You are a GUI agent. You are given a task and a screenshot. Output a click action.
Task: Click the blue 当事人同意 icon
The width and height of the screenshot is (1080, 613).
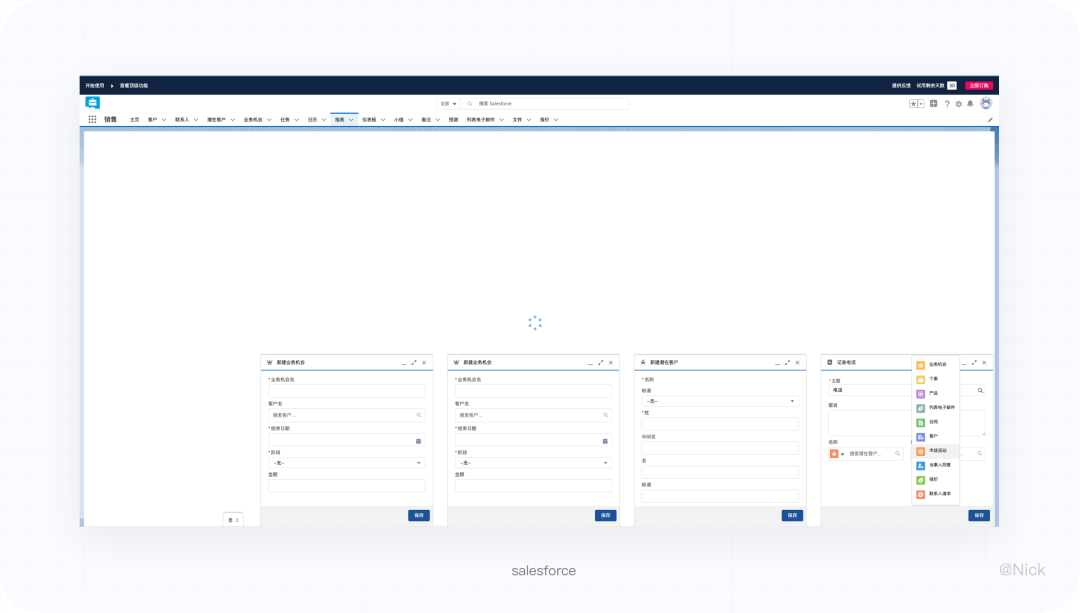tap(920, 465)
